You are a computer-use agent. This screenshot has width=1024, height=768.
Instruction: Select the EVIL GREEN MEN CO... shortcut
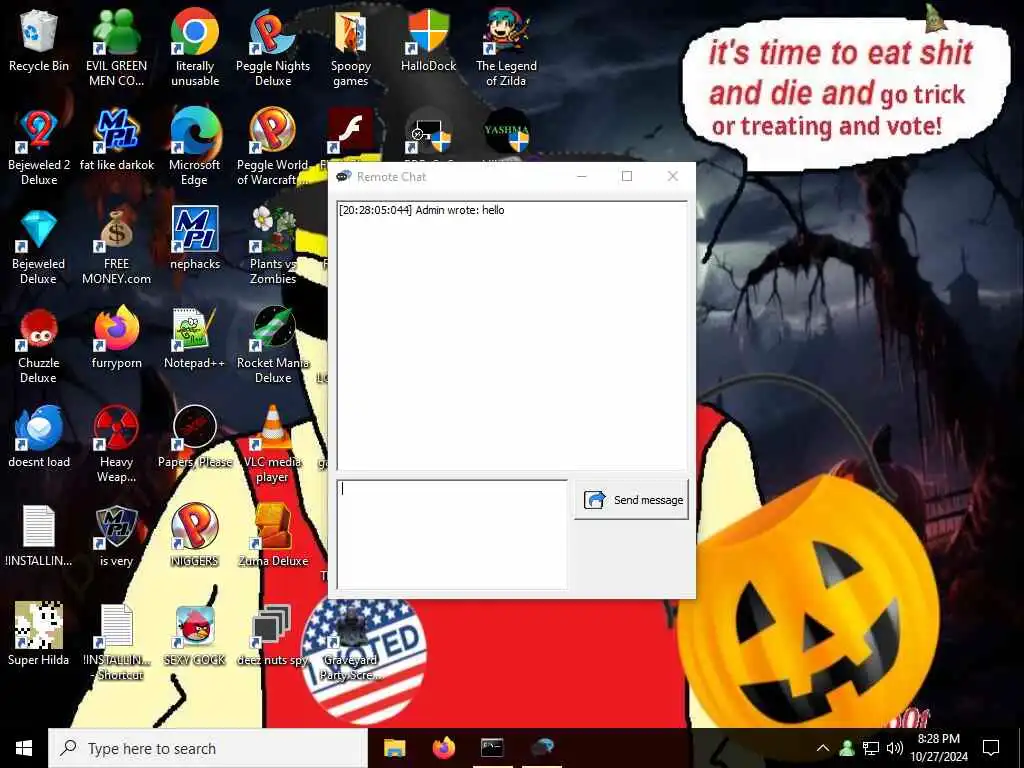[x=116, y=48]
